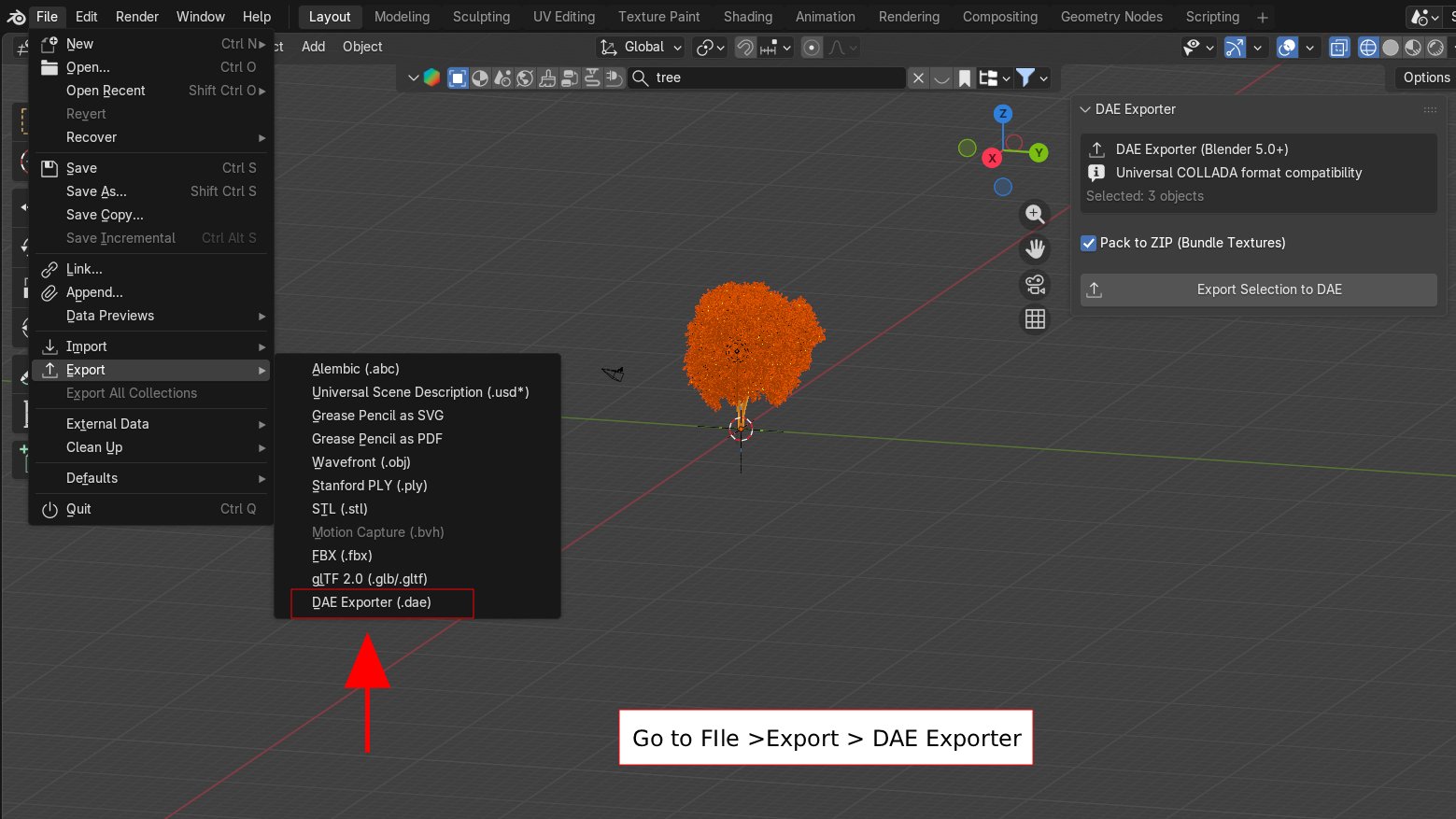
Task: Add workspace with plus icon
Action: click(1263, 17)
